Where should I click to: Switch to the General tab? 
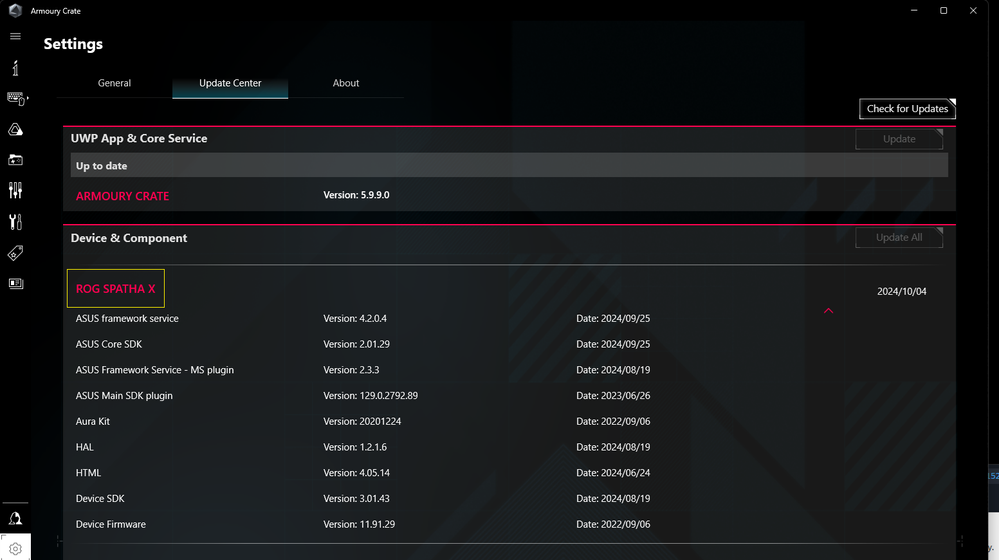pyautogui.click(x=114, y=83)
